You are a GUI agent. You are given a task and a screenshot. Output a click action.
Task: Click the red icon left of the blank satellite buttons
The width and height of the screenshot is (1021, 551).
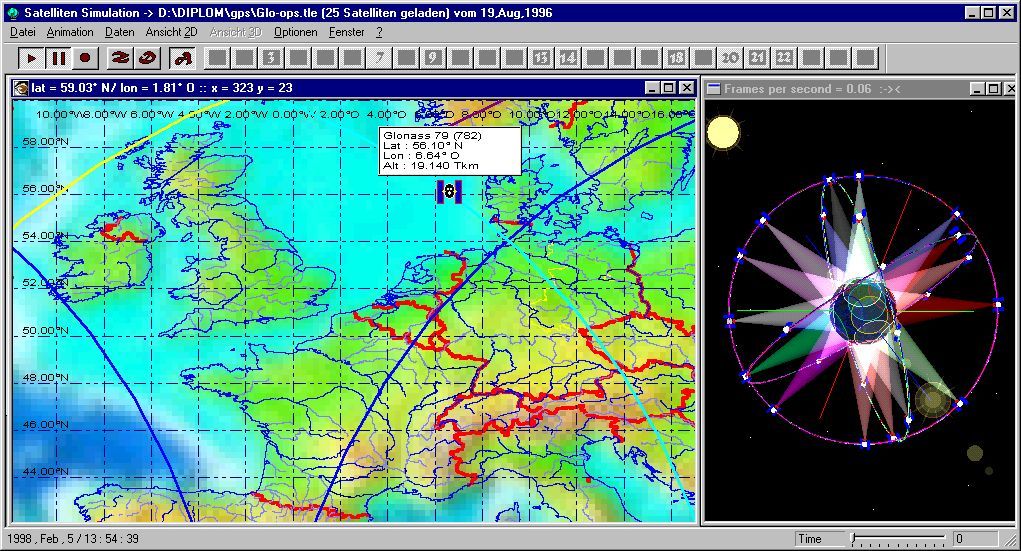[182, 58]
